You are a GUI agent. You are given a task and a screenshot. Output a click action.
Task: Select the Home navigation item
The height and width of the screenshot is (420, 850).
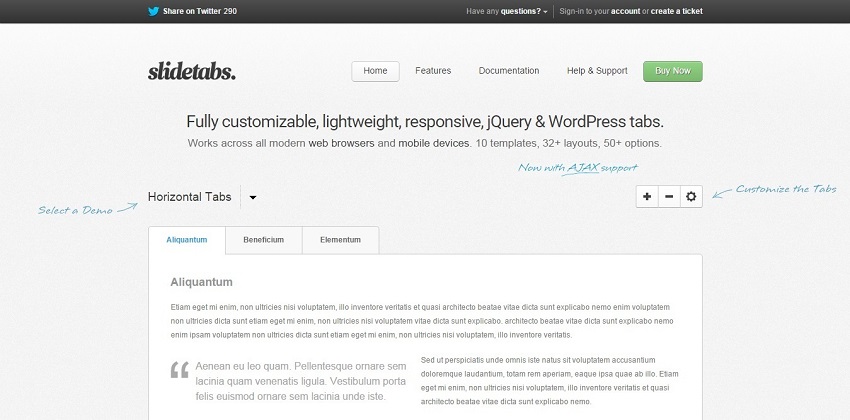[375, 71]
